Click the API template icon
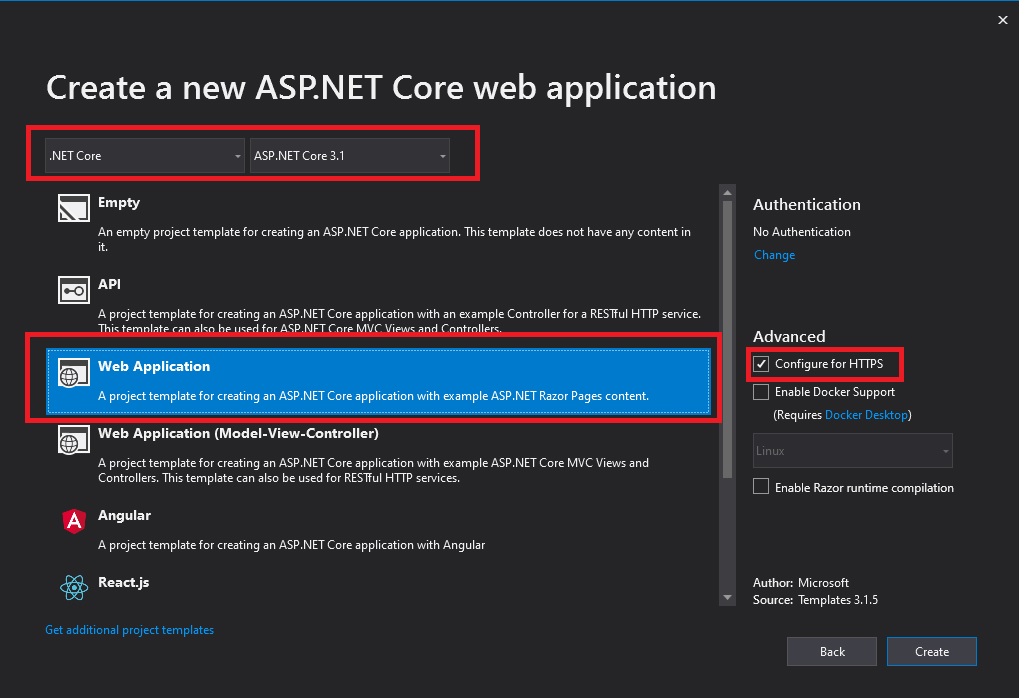1026x698 pixels. tap(73, 290)
